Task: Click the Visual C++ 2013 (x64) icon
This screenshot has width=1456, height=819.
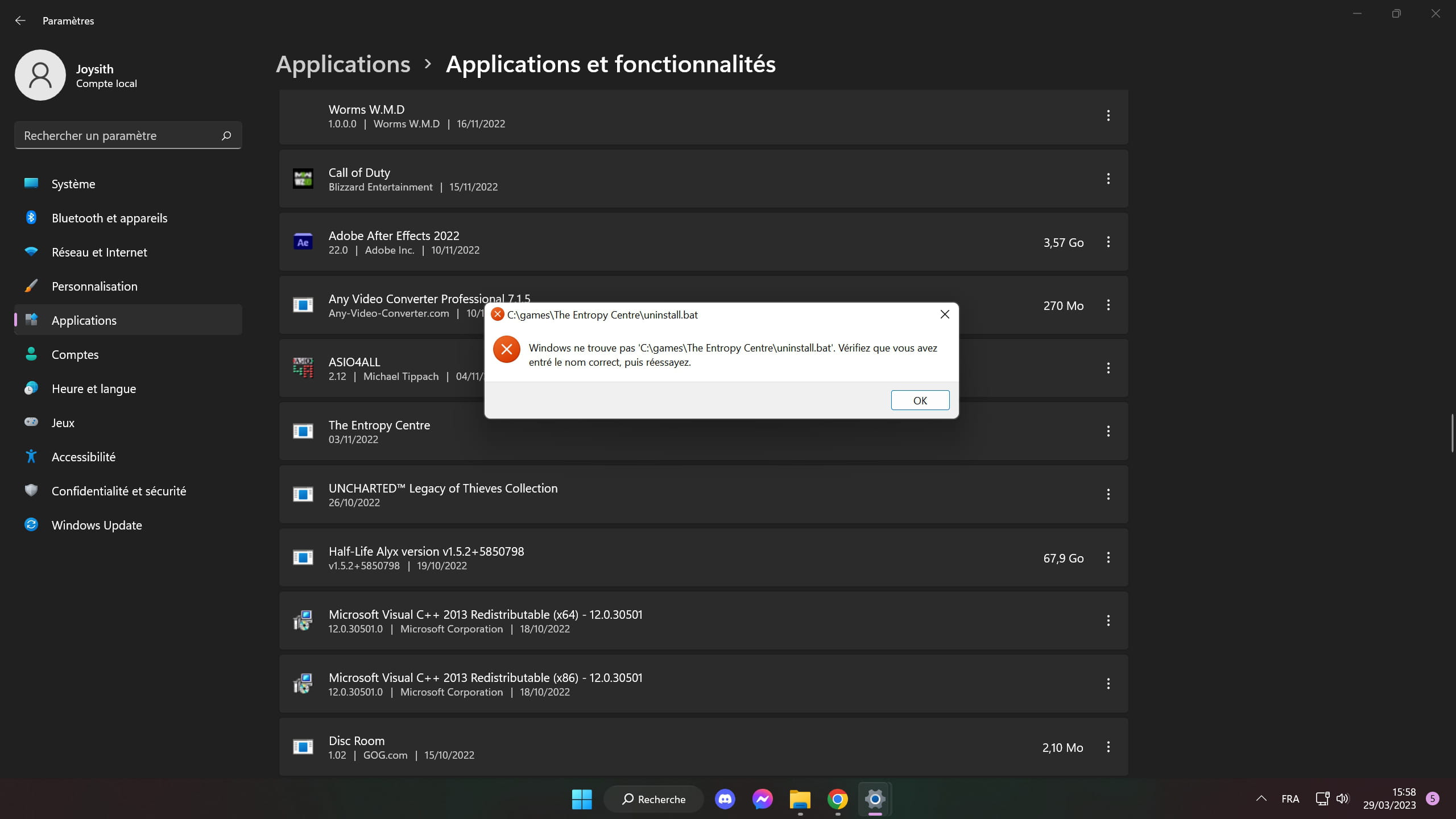Action: 303,621
